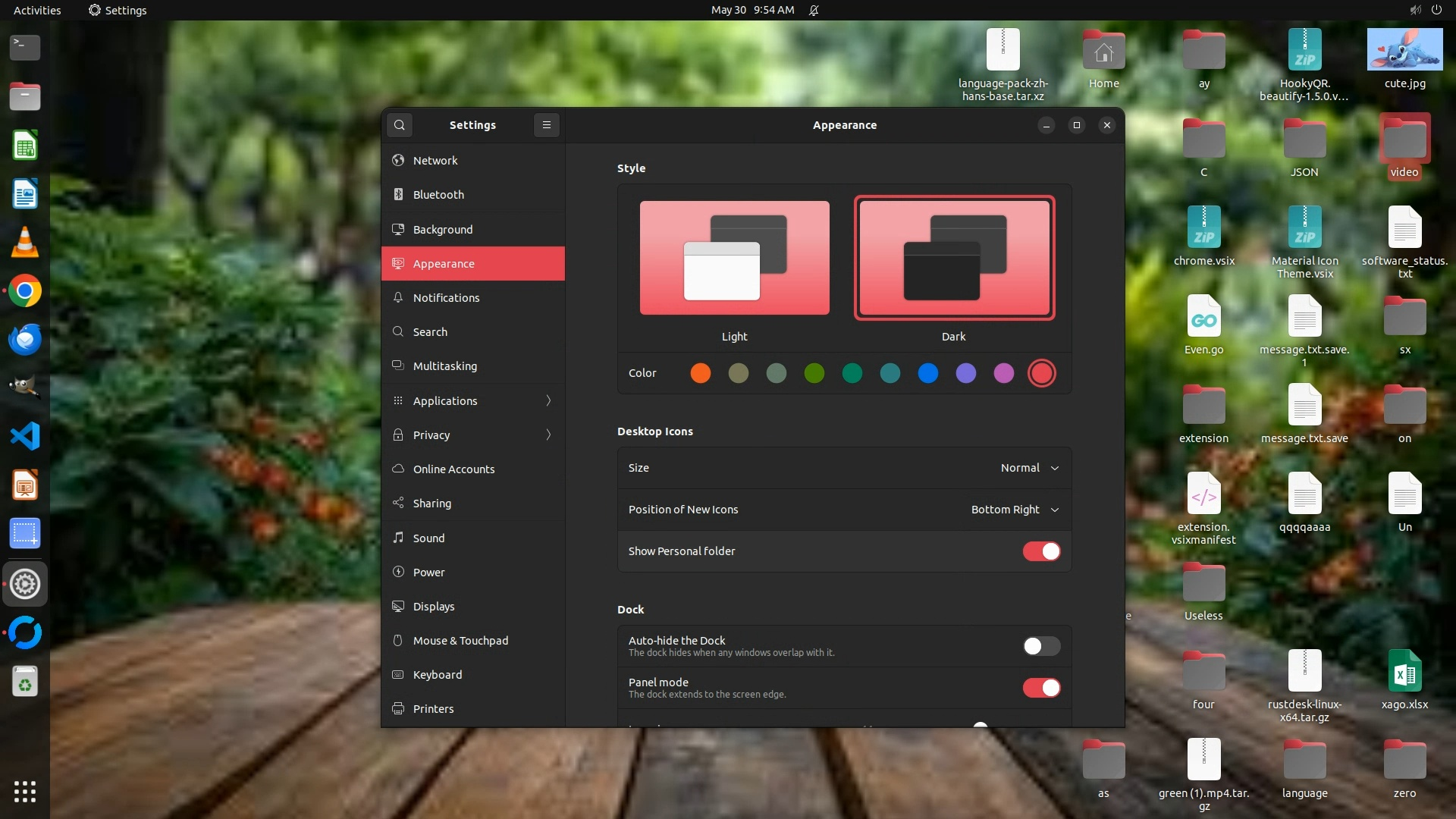Open the Multitasking settings panel
Viewport: 1456px width, 819px height.
tap(445, 366)
